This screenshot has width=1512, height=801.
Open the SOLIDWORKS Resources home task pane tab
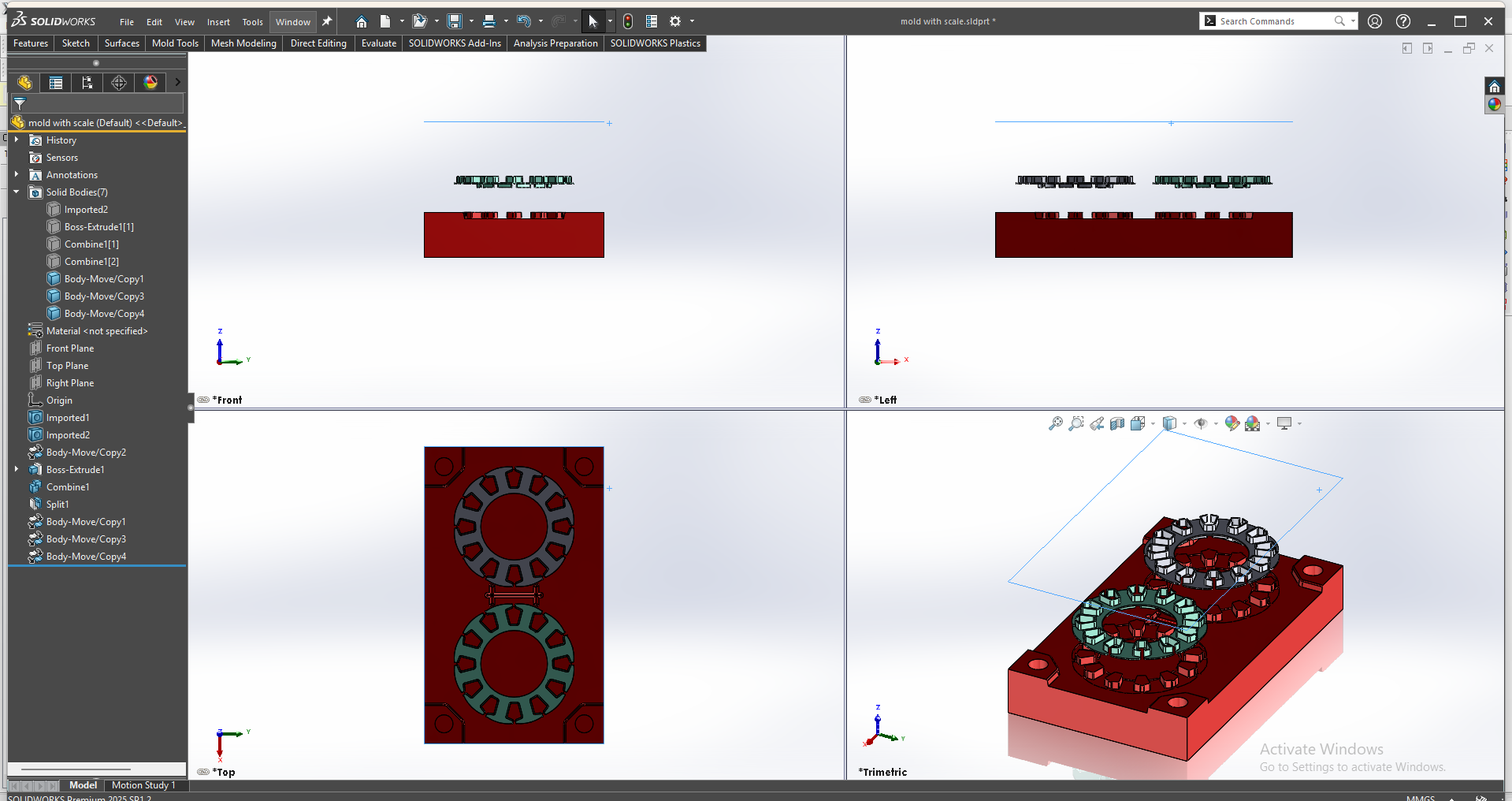[x=1494, y=87]
